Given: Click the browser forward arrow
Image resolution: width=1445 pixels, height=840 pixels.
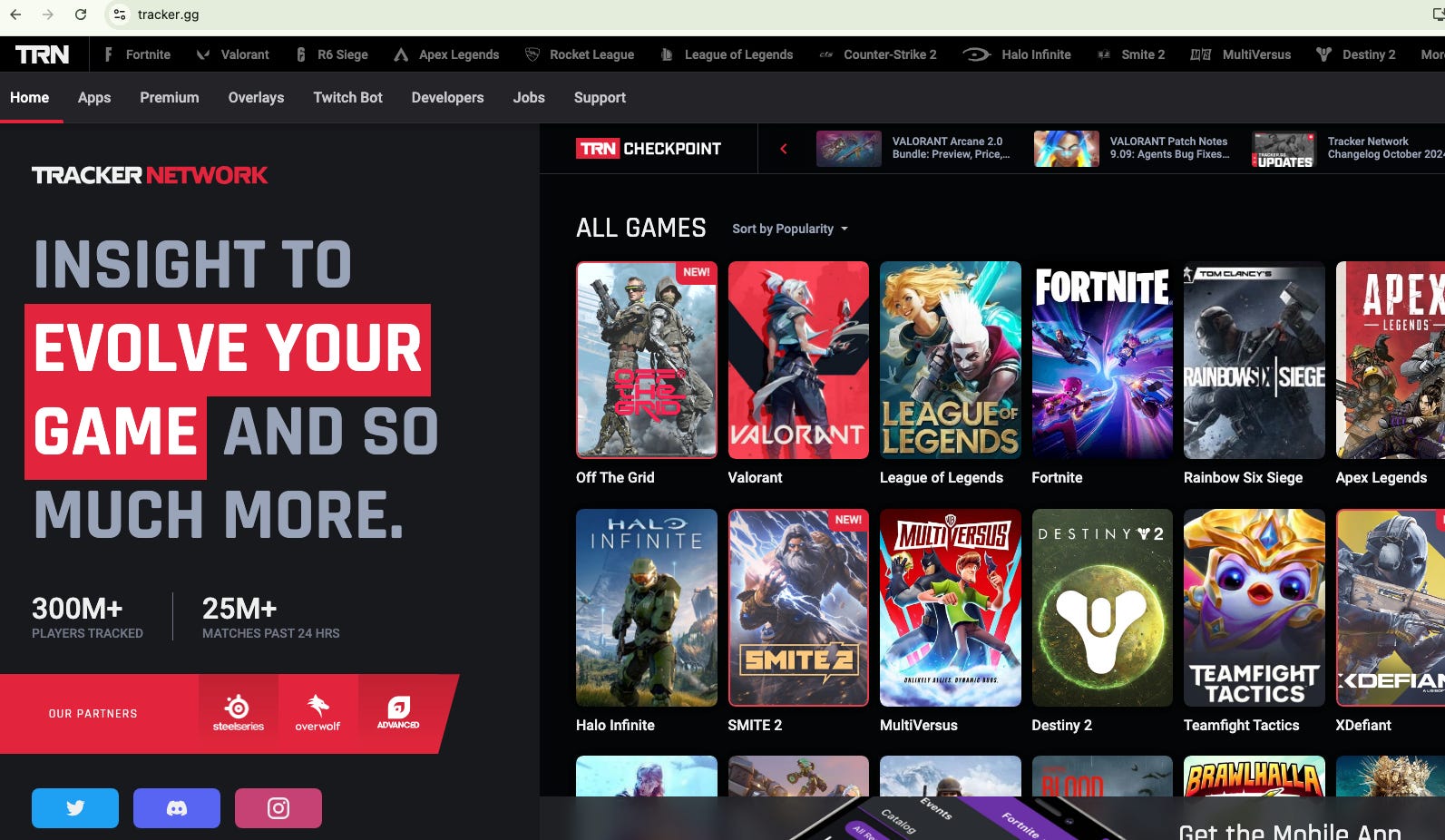Looking at the screenshot, I should tap(48, 15).
